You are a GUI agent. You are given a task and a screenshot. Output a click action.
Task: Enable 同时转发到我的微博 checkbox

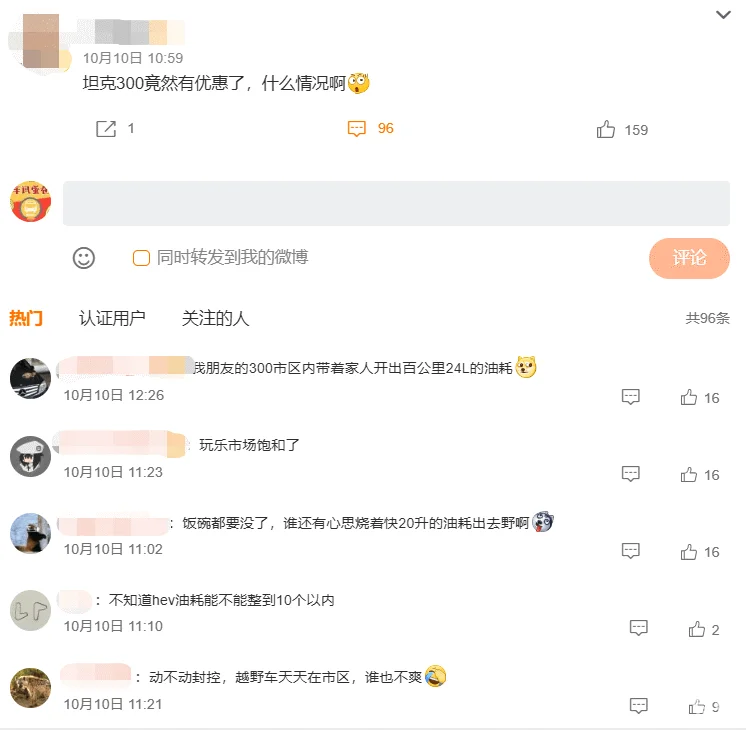pos(141,258)
